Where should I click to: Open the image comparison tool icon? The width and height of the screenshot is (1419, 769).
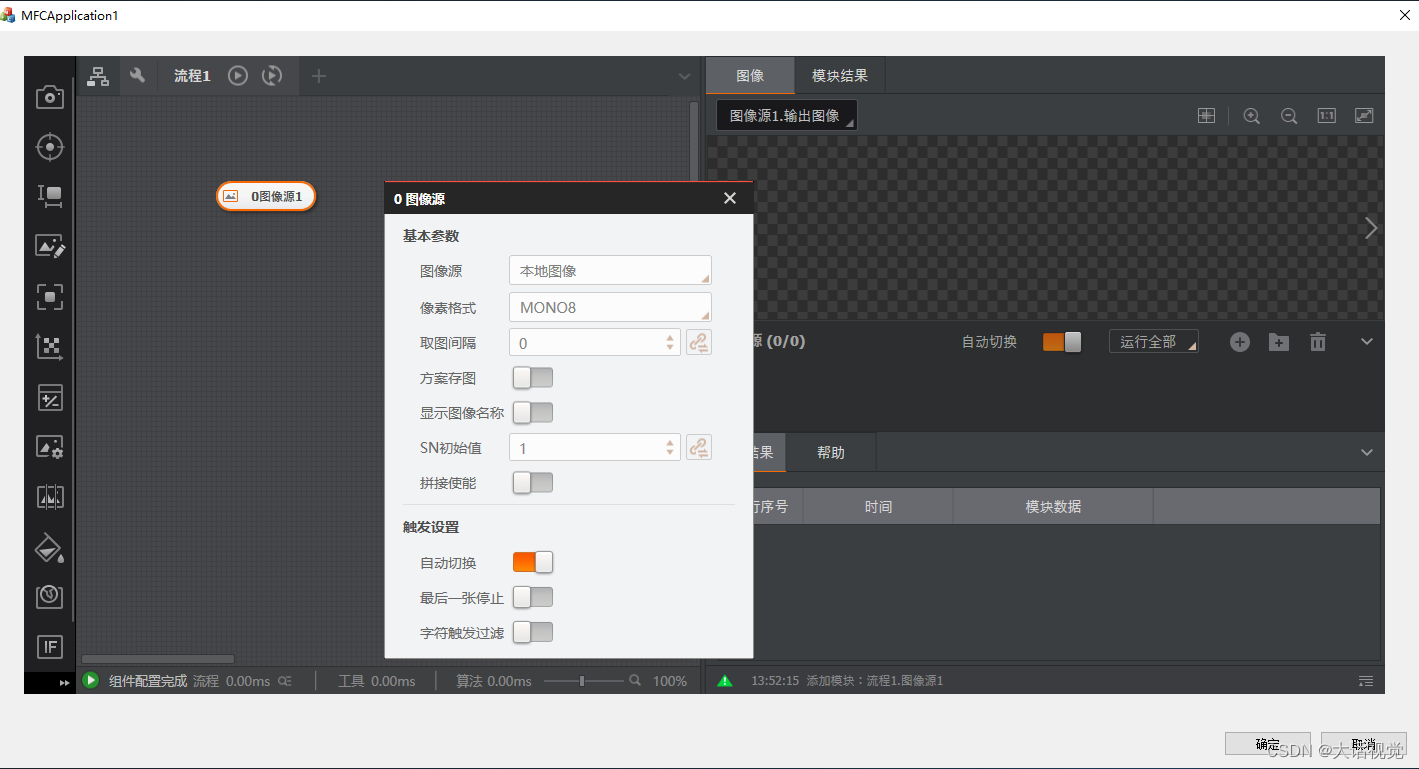(50, 497)
